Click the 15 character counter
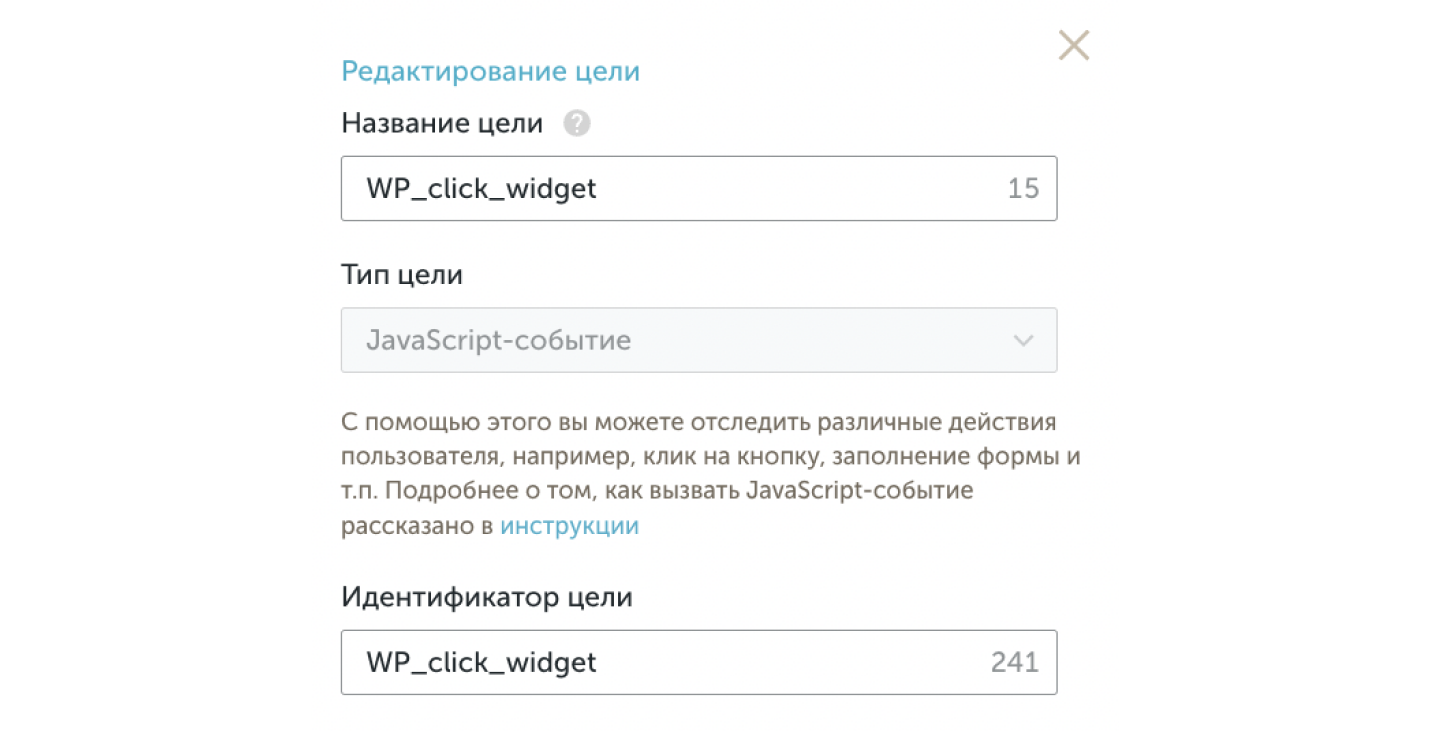The width and height of the screenshot is (1430, 731). [x=1023, y=188]
